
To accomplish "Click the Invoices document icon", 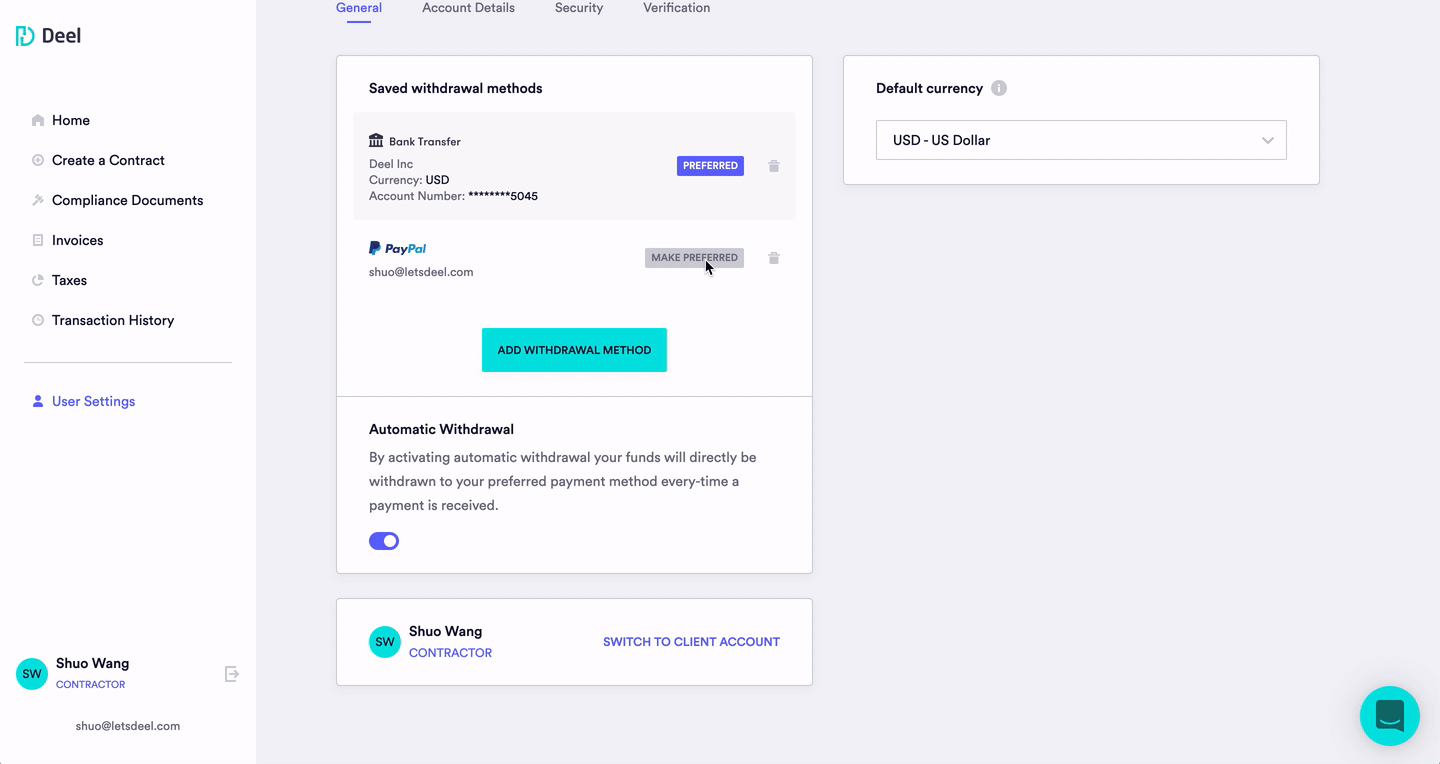I will tap(38, 240).
